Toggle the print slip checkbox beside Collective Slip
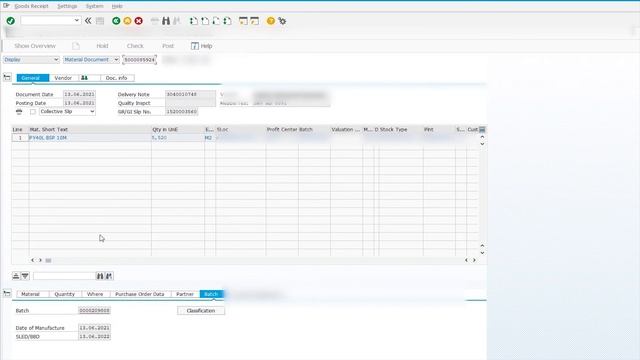 pos(33,112)
